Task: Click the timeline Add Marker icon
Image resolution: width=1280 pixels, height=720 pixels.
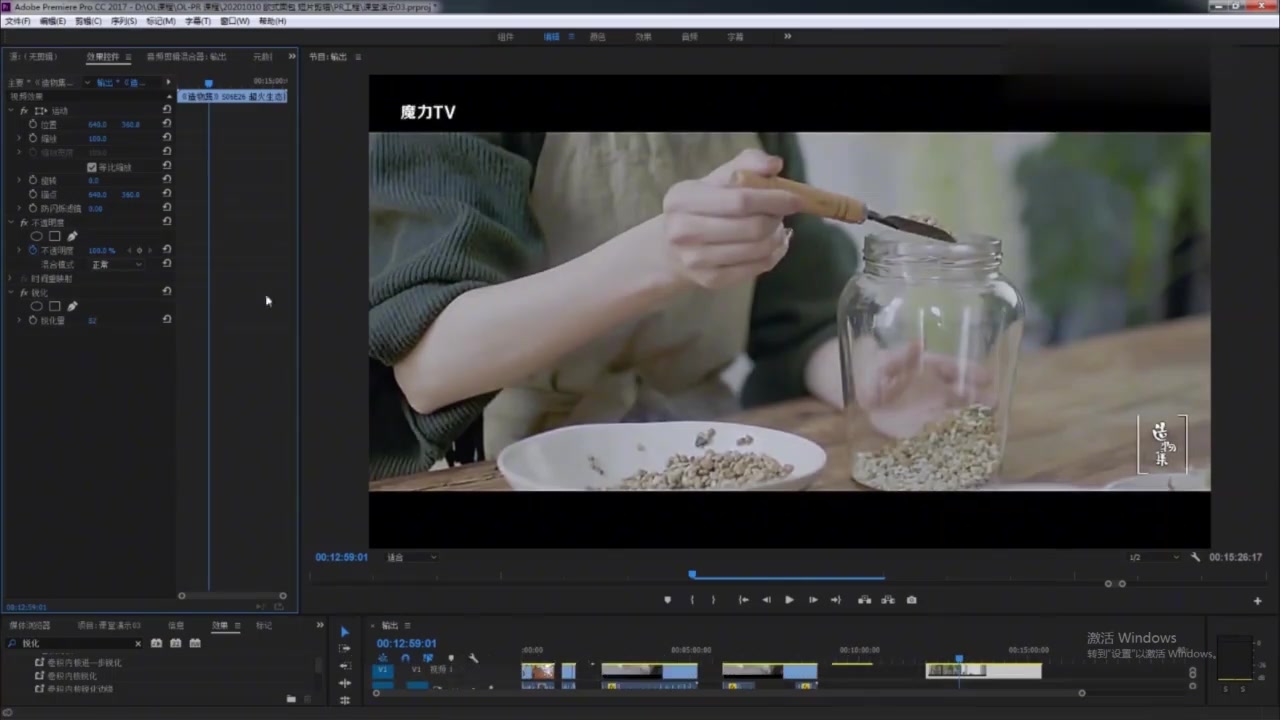Action: [451, 658]
